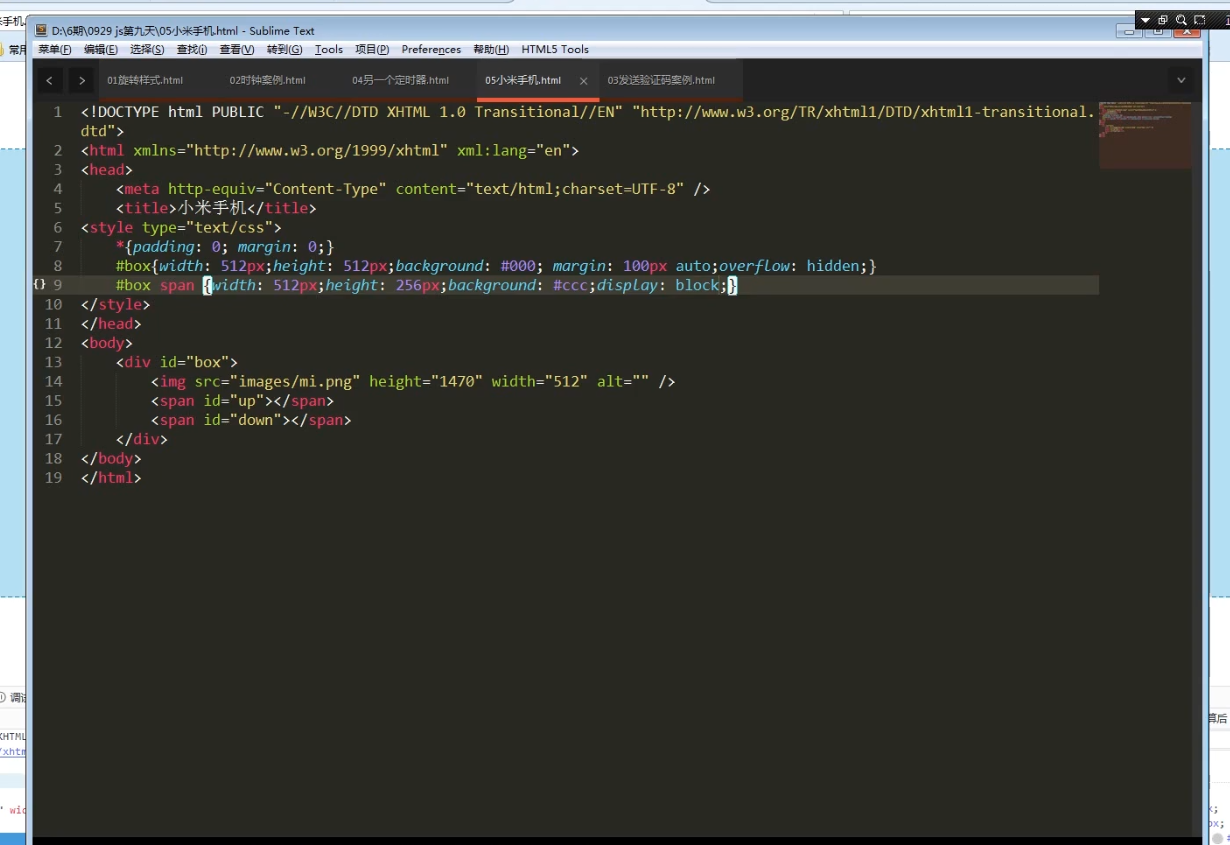
Task: Switch to the 03发送验证码案例.html tab
Action: click(661, 80)
